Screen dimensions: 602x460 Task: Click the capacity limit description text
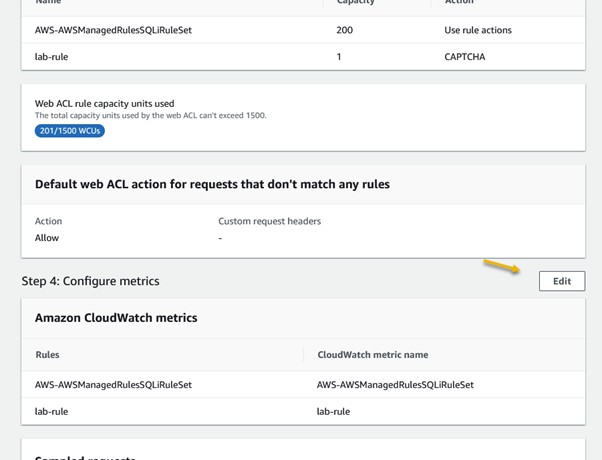click(150, 115)
